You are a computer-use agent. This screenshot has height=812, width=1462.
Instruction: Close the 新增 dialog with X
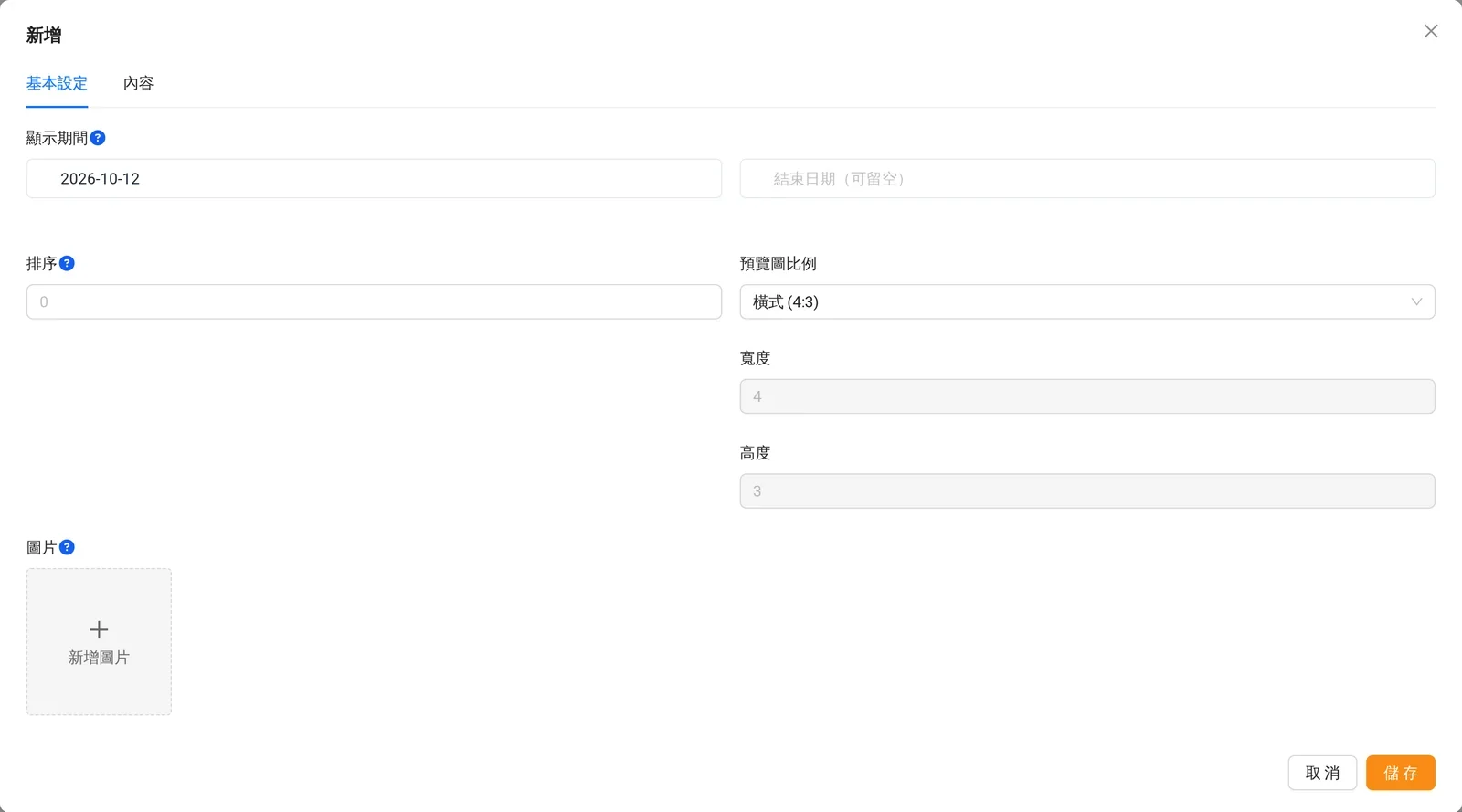point(1431,31)
